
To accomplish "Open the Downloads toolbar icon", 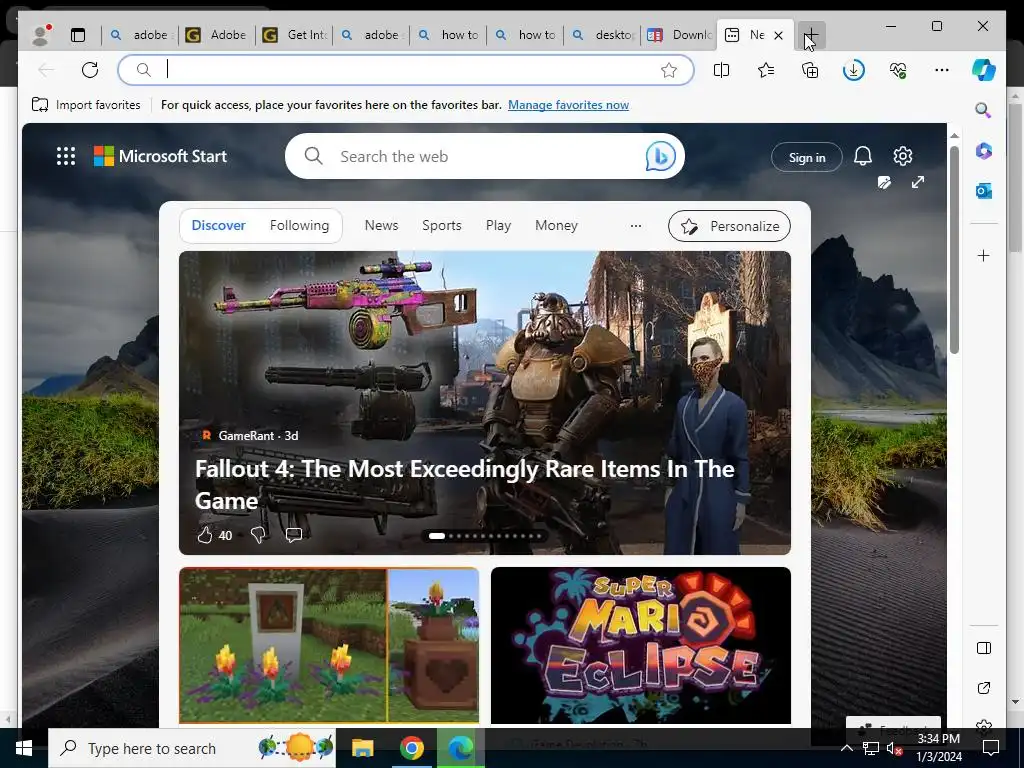I will coord(854,70).
